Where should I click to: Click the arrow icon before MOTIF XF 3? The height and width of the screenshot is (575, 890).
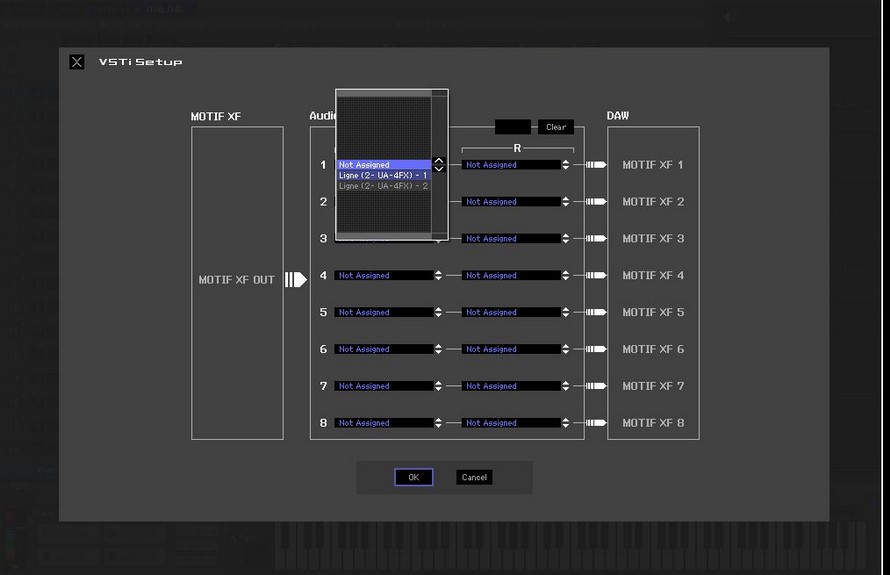click(596, 239)
